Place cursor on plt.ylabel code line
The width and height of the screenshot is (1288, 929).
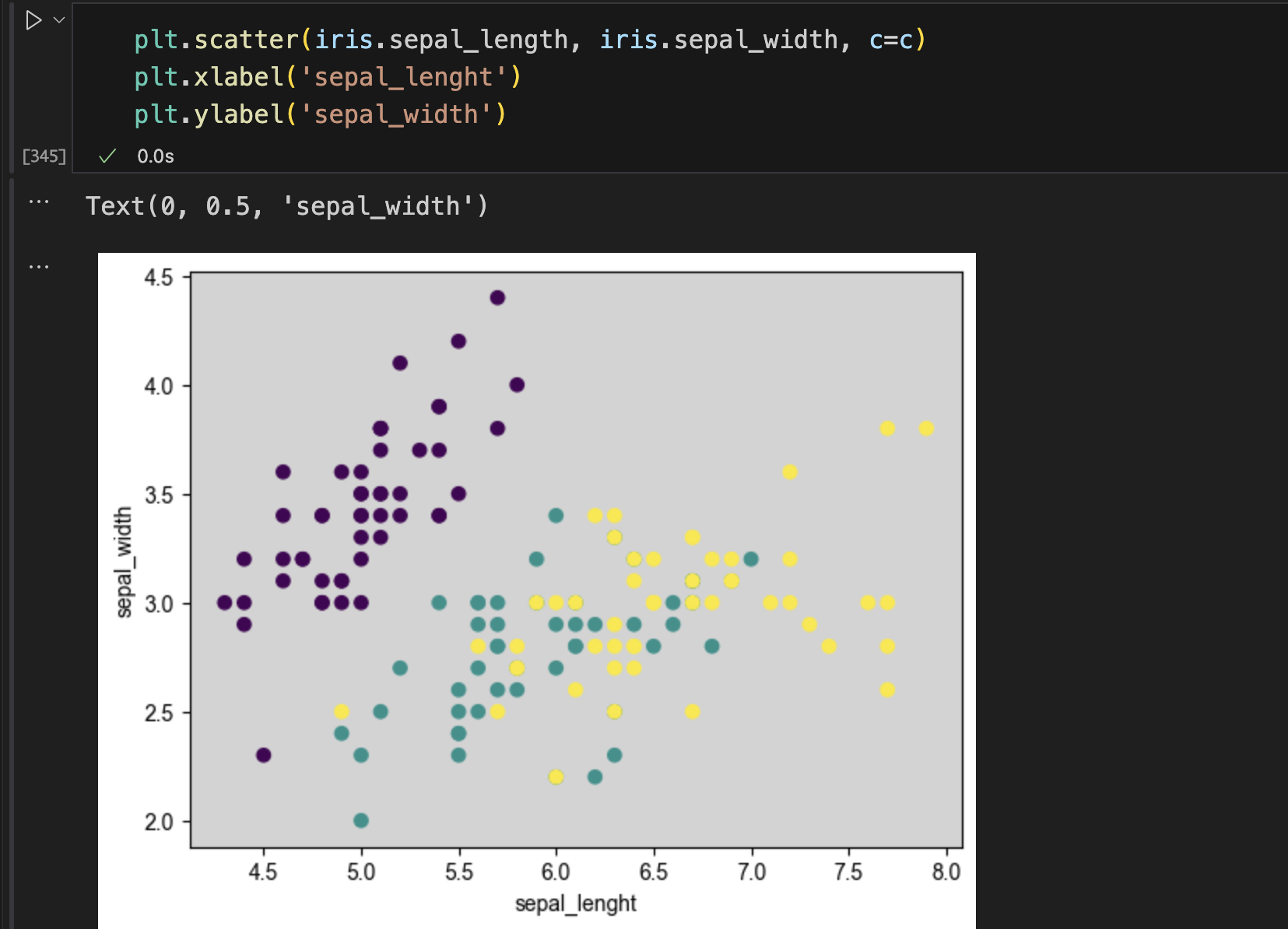click(321, 114)
